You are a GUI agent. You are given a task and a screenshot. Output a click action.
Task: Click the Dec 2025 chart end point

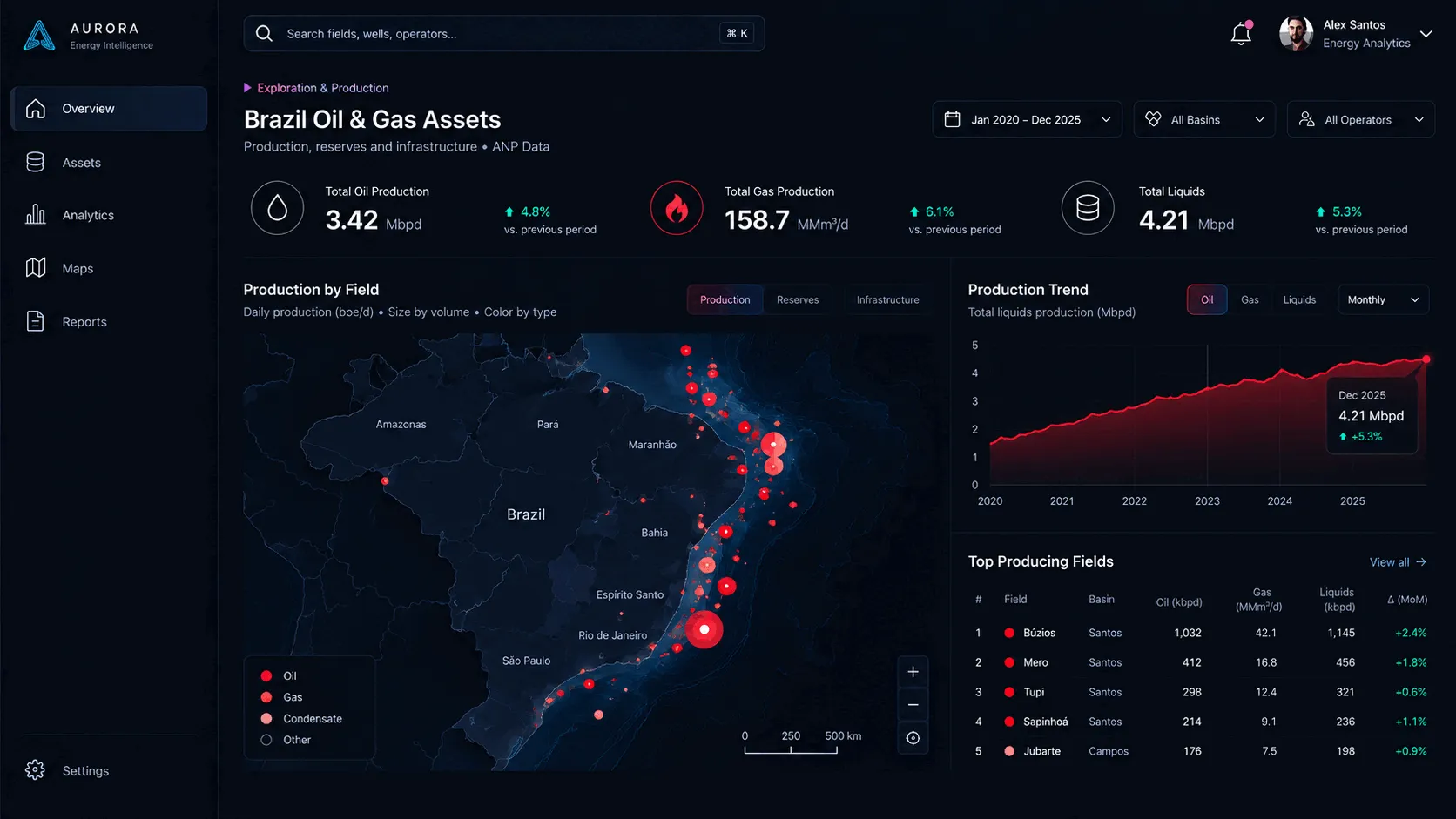pos(1426,359)
